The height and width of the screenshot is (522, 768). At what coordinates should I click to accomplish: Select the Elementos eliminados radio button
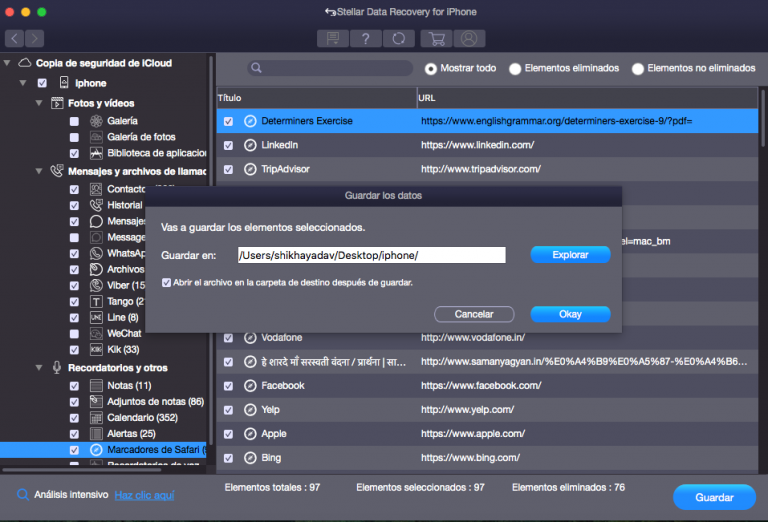515,69
